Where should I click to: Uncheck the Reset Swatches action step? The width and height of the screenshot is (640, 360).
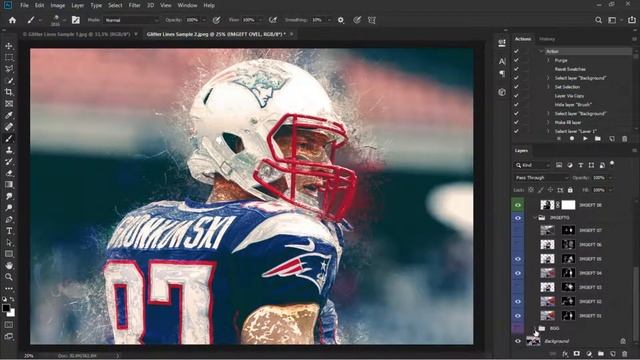pyautogui.click(x=516, y=69)
